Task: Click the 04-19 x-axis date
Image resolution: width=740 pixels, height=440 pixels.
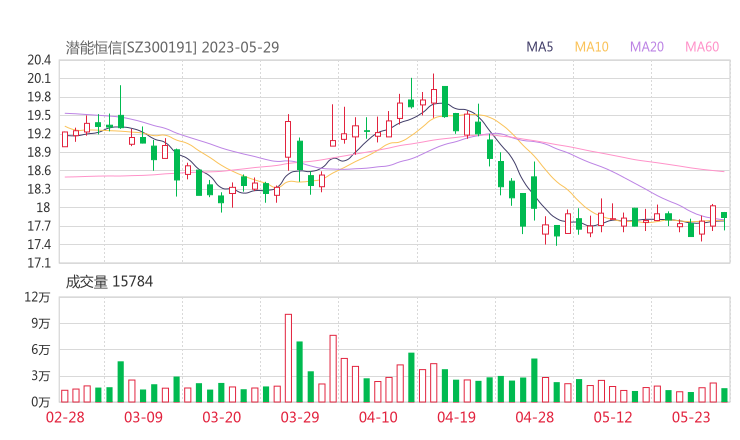Action: [456, 417]
